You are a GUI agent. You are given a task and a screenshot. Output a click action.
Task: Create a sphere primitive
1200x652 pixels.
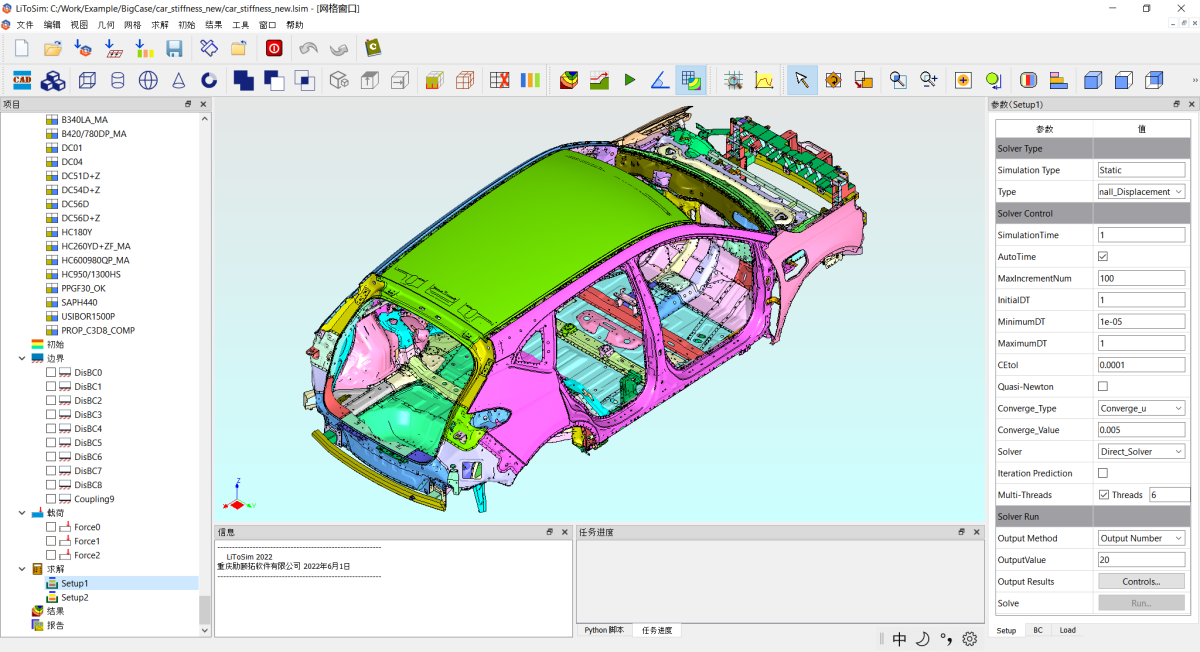pyautogui.click(x=148, y=80)
